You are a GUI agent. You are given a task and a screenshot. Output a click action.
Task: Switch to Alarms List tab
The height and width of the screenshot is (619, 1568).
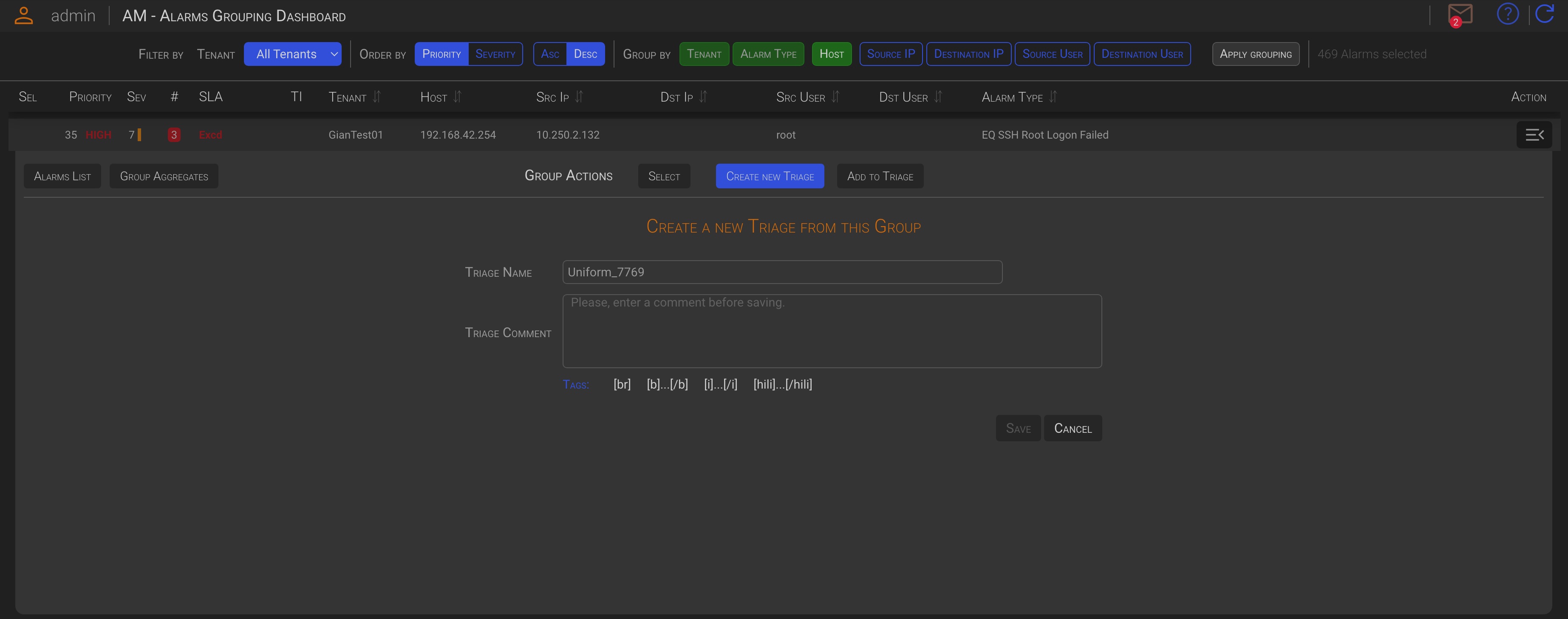pyautogui.click(x=62, y=176)
